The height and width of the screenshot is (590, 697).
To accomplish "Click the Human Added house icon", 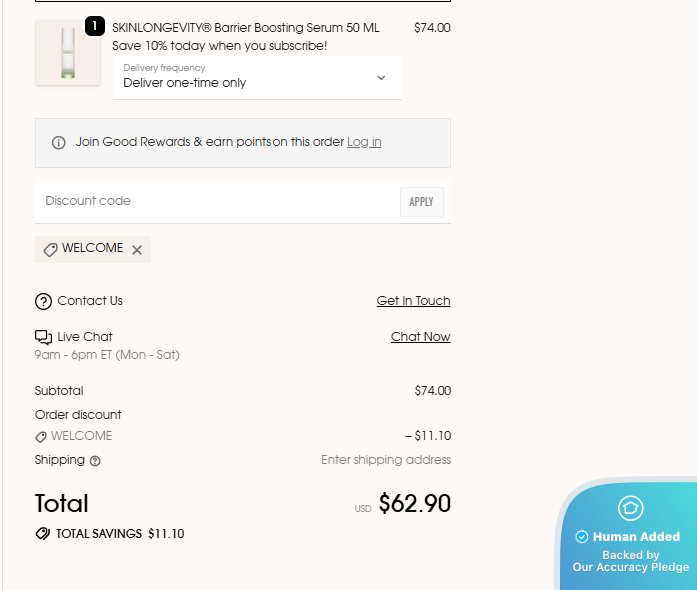I will click(630, 508).
